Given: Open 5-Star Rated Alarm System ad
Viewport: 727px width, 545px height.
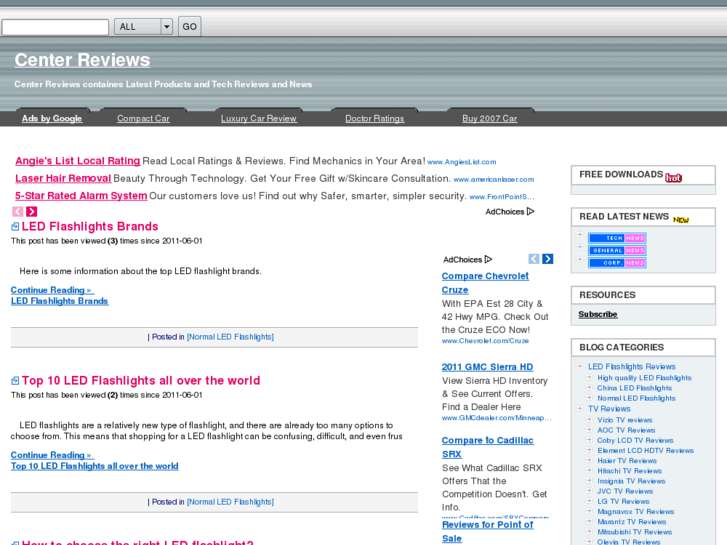Looking at the screenshot, I should tap(81, 196).
